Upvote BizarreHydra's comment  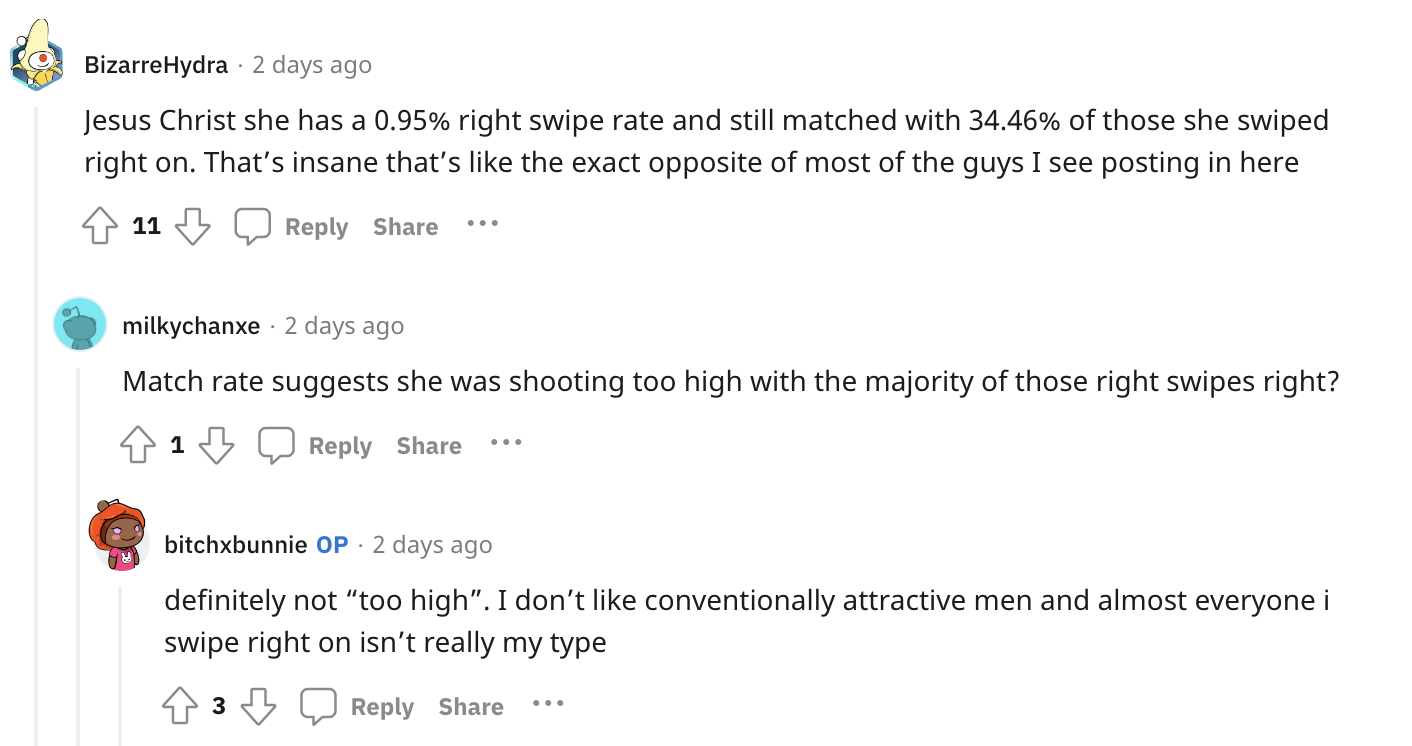coord(100,227)
